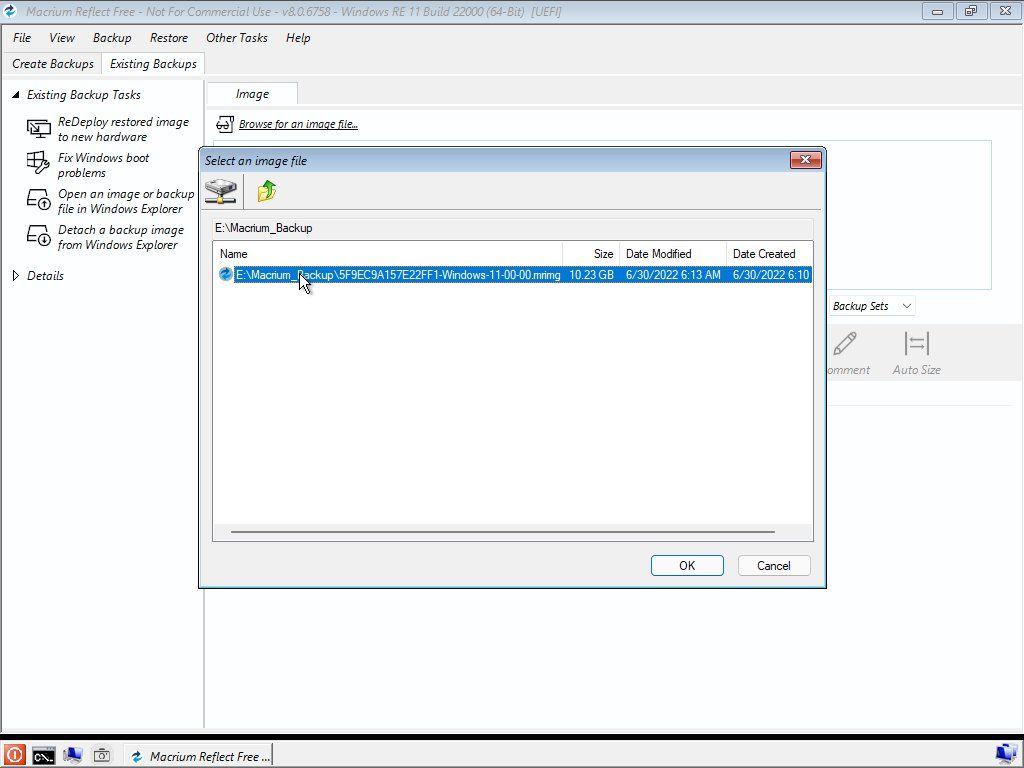Collapse the Existing Backup Tasks section

[16, 95]
